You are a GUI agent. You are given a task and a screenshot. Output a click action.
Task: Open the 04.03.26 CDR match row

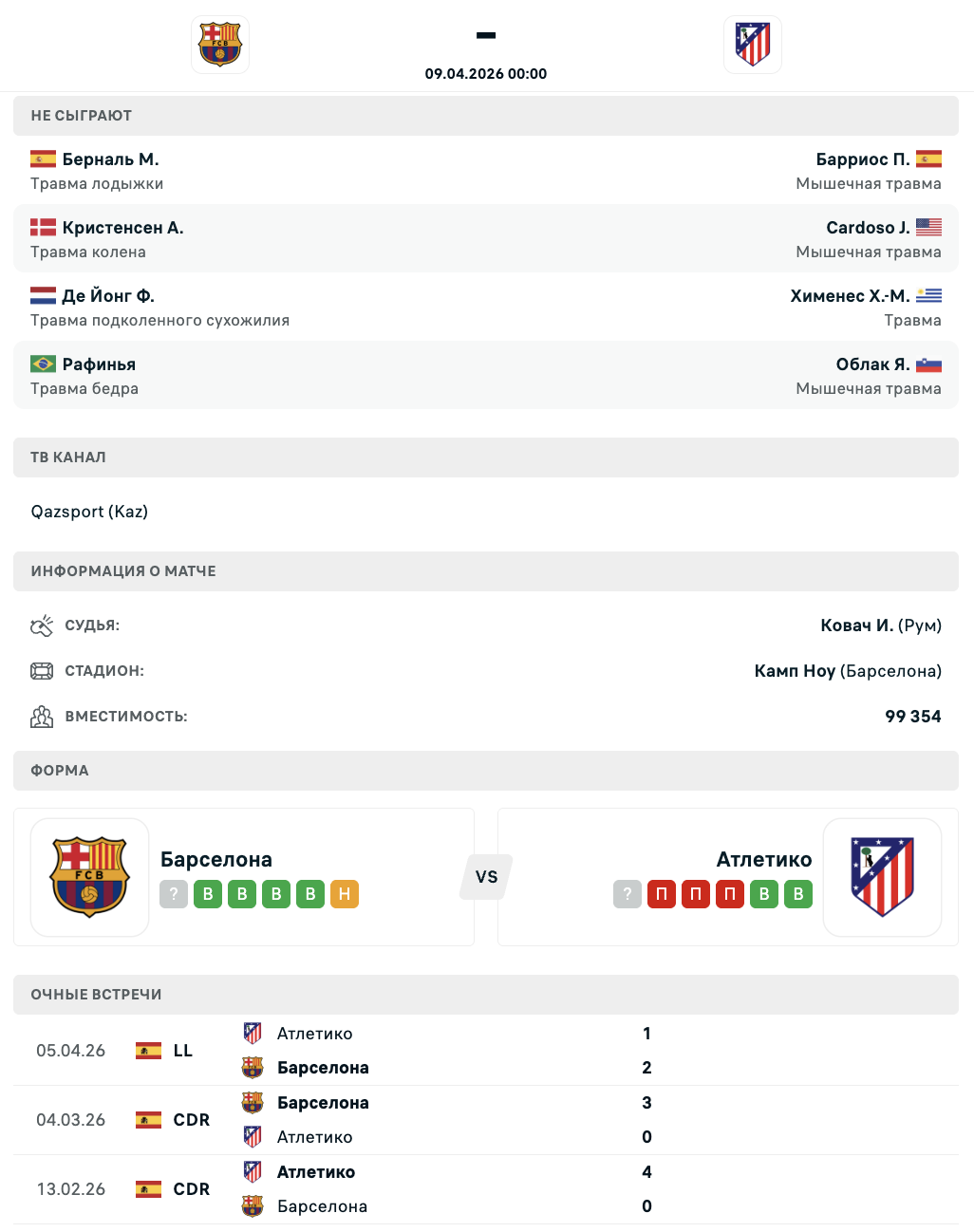(x=485, y=1120)
